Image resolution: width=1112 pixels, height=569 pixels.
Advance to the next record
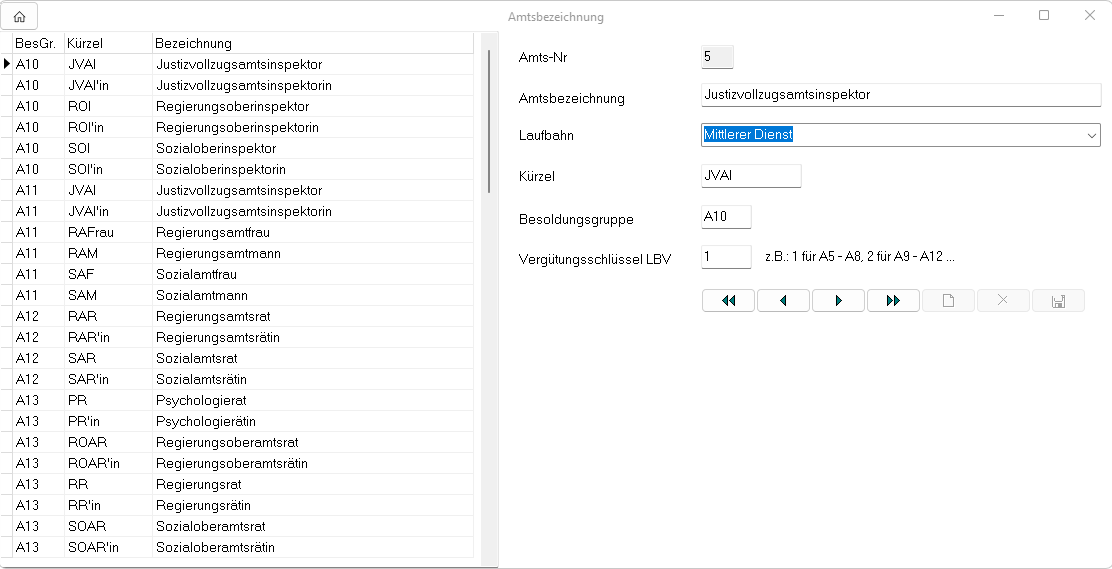click(838, 301)
